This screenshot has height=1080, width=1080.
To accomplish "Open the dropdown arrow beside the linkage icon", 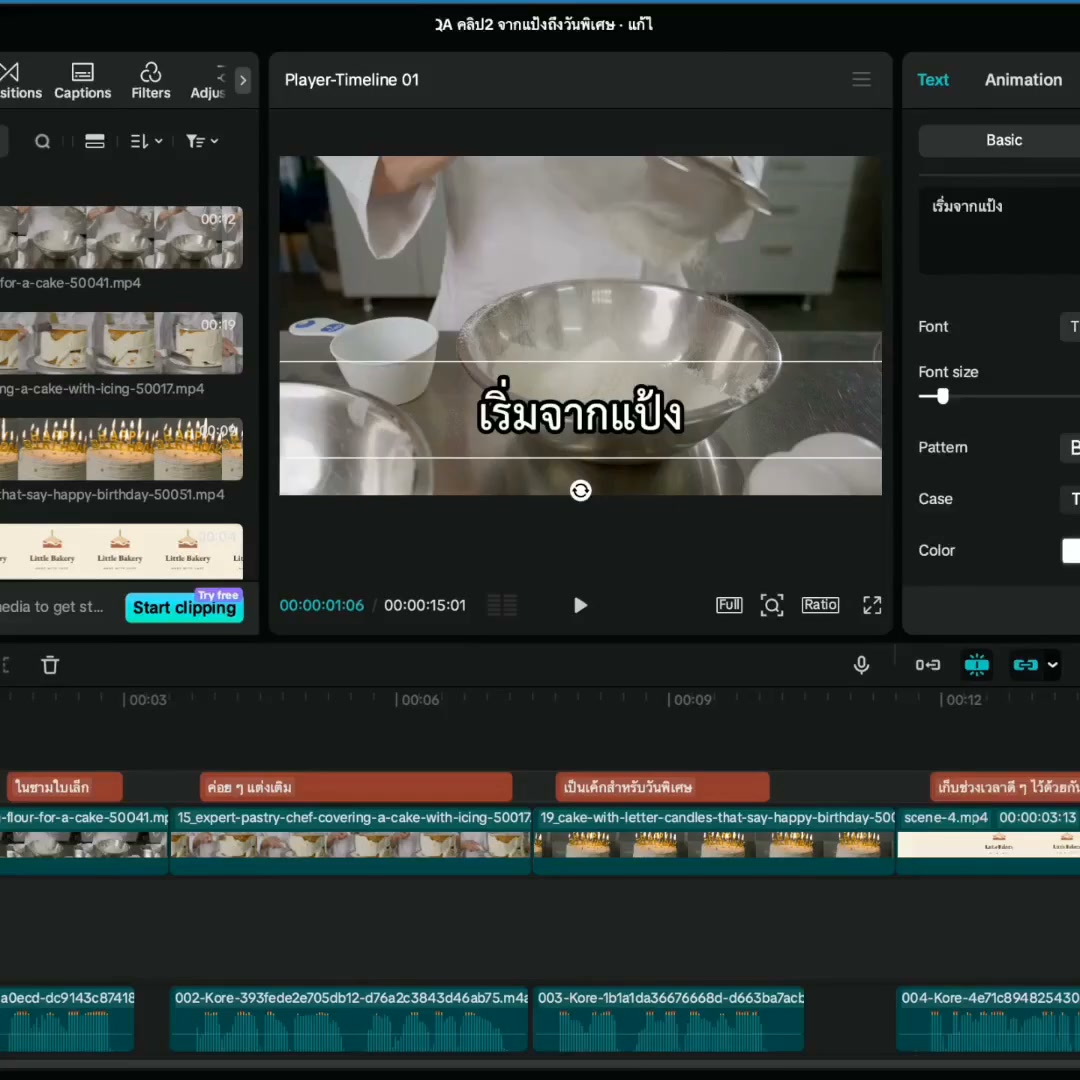I will (1052, 665).
